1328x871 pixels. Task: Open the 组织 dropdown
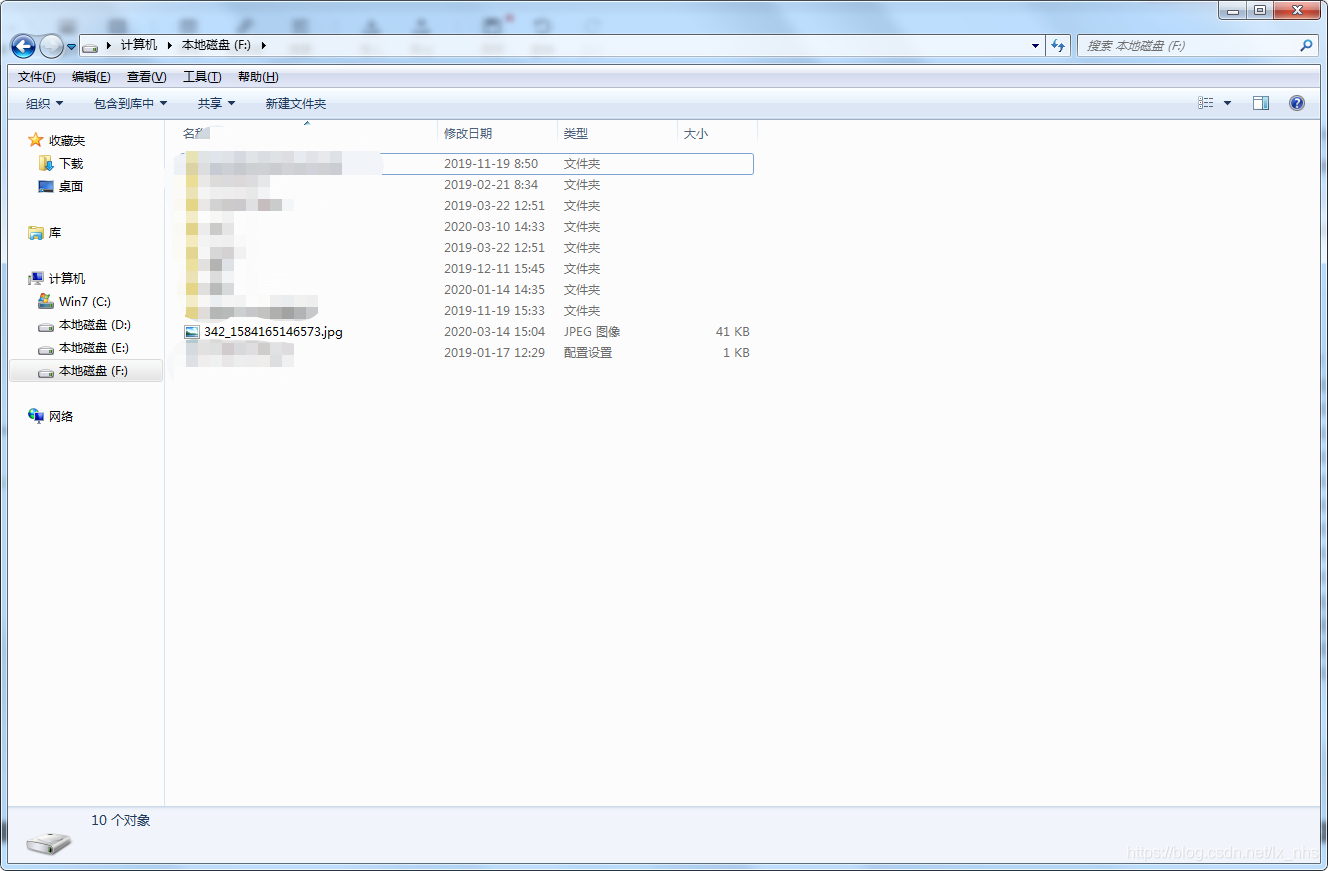click(44, 103)
